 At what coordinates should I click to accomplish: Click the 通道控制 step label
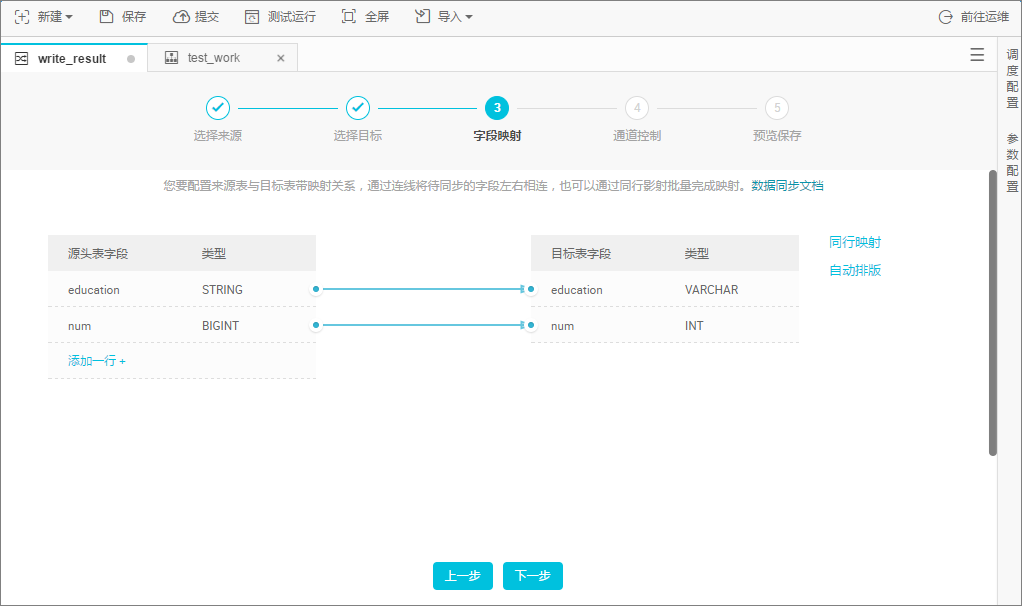(637, 136)
